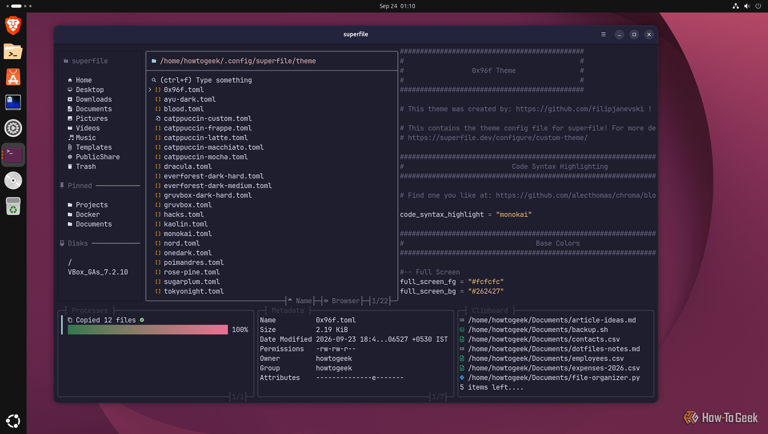
Task: Click the copy icon beside Copied 12 files
Action: tap(70, 320)
